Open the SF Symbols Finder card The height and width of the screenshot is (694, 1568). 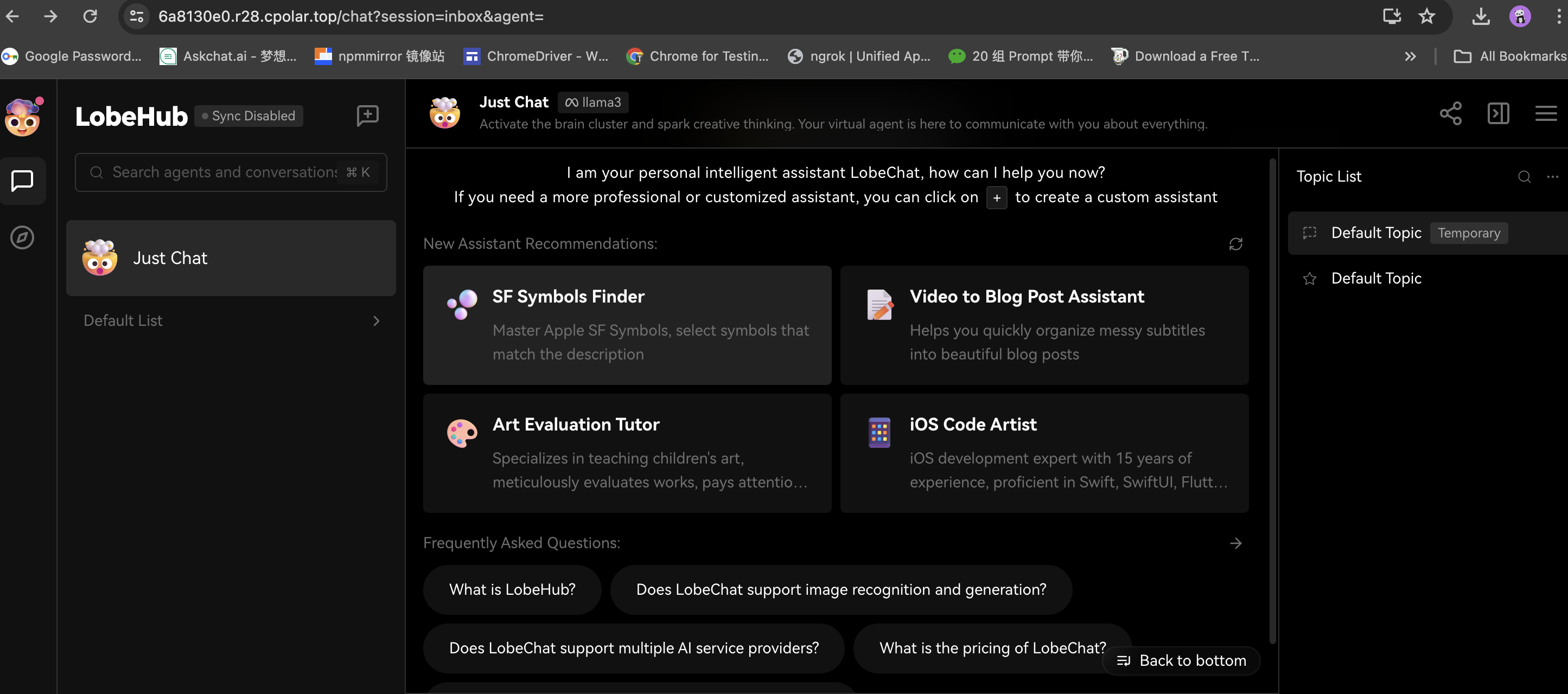[627, 325]
